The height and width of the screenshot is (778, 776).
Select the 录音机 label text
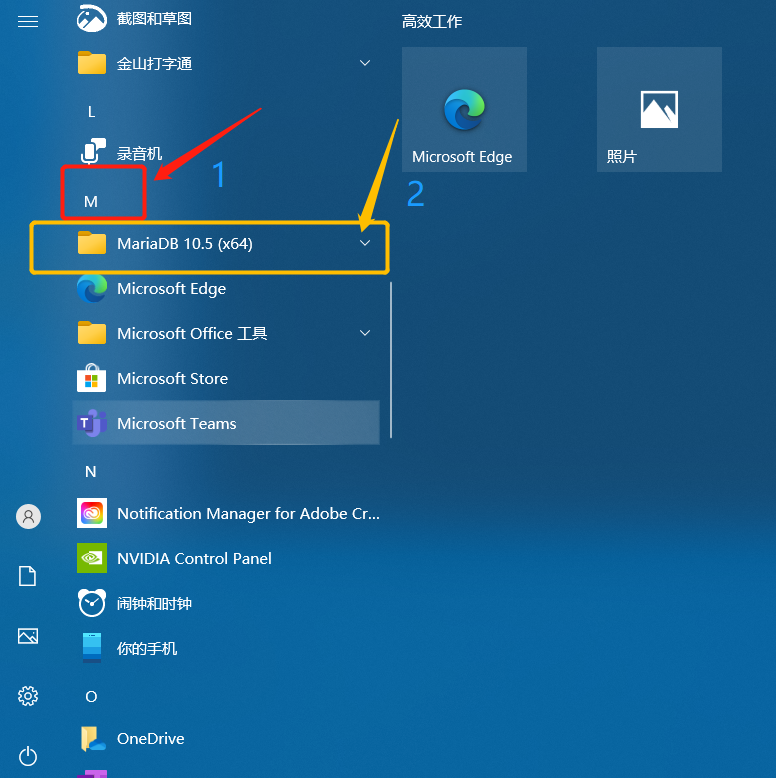click(139, 153)
